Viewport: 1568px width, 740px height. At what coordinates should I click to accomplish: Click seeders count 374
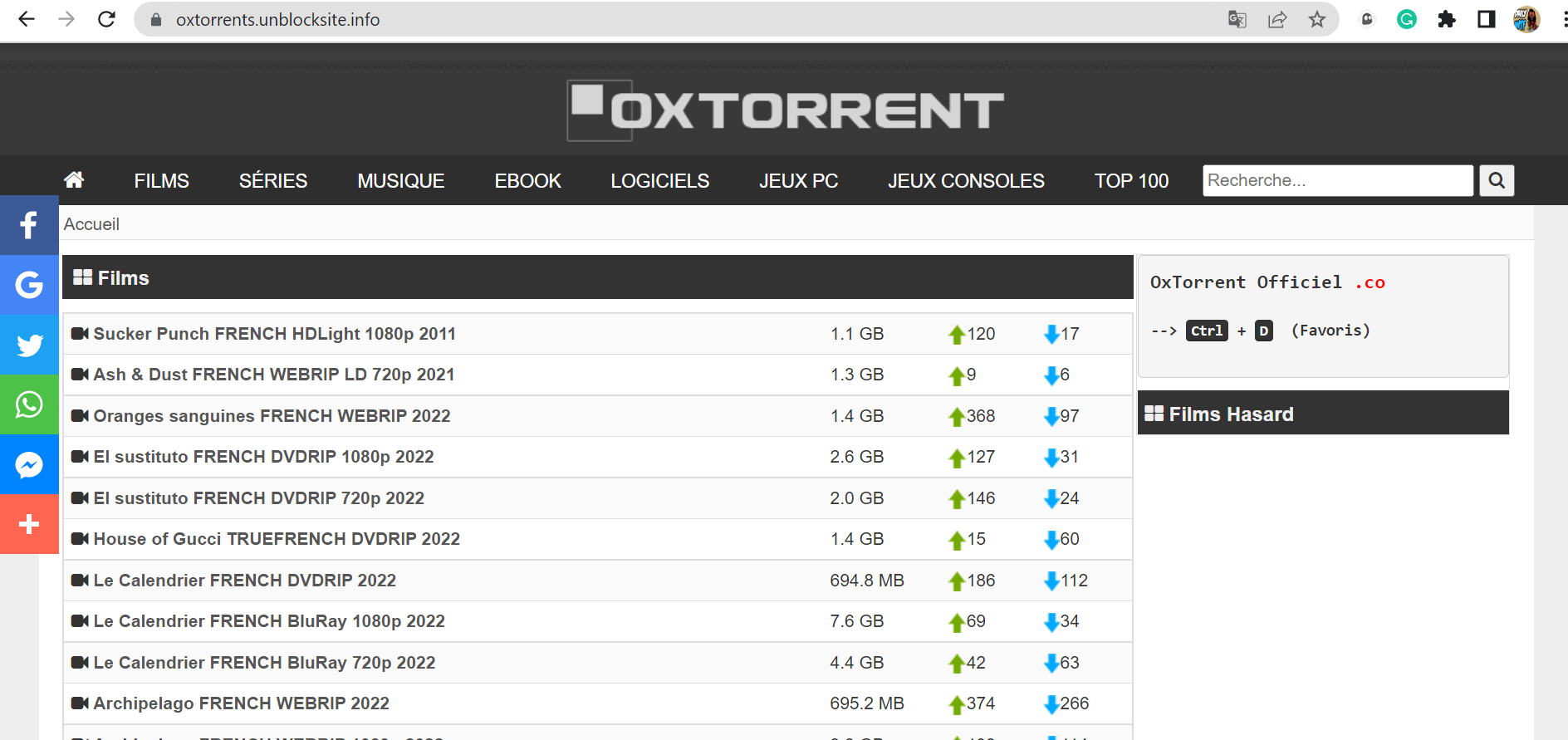(x=981, y=703)
